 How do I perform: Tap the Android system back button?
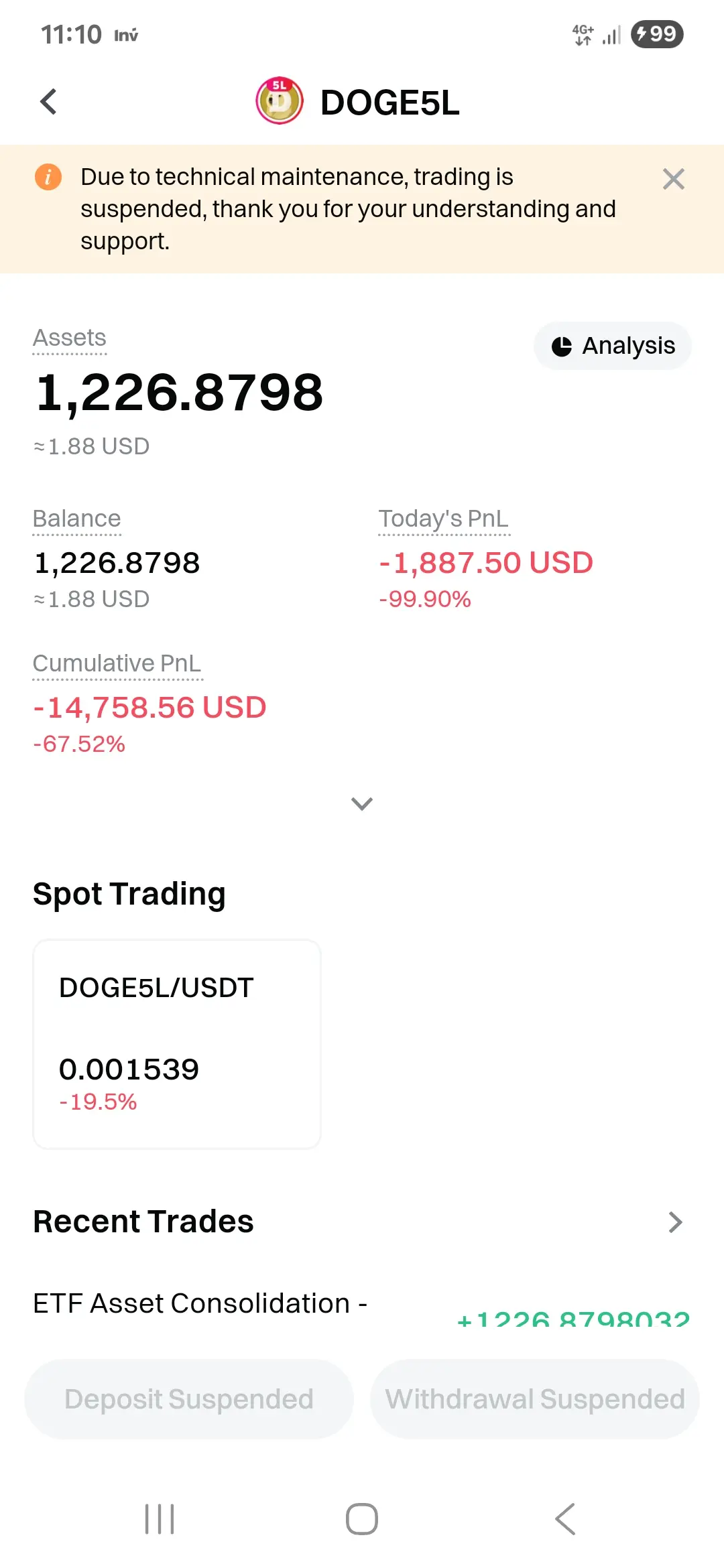(x=565, y=1519)
